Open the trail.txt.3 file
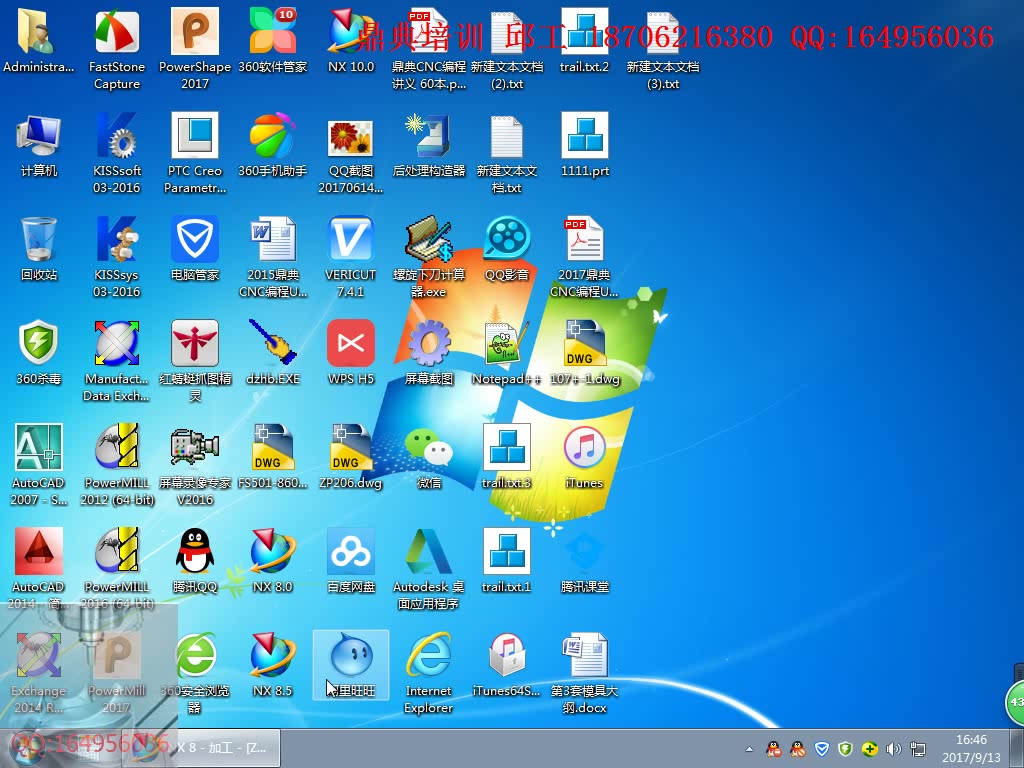Screen dimensions: 1024x768 click(x=507, y=456)
